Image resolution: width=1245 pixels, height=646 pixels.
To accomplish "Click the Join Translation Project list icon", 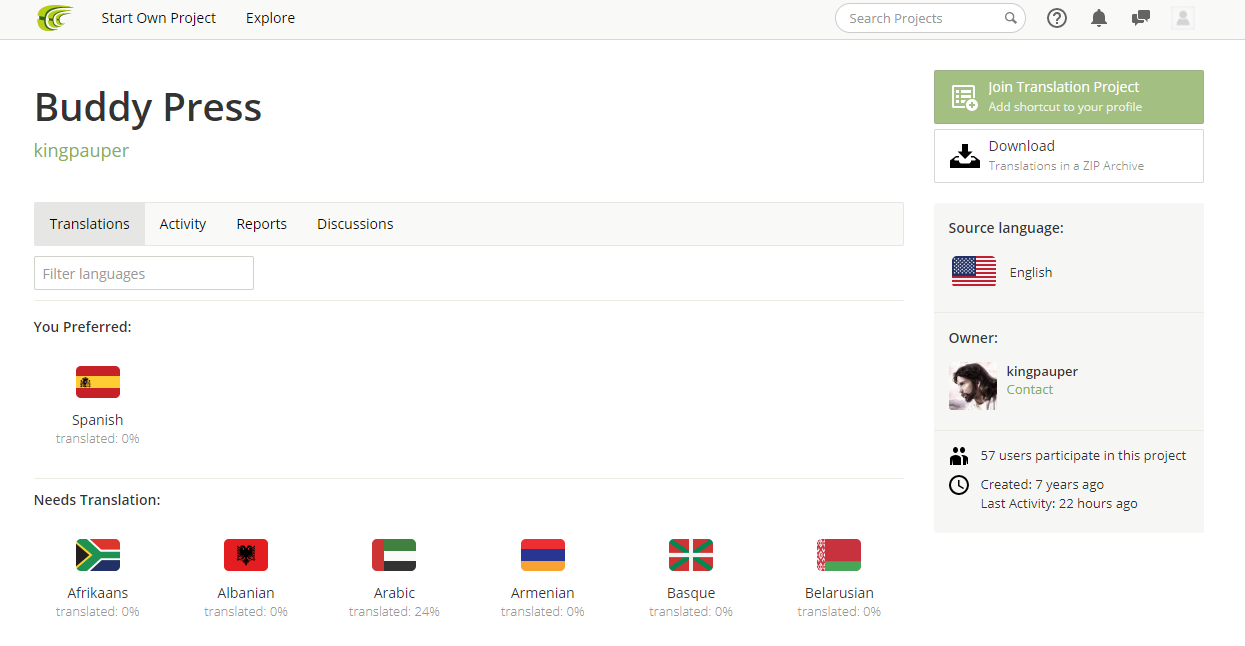I will click(964, 97).
